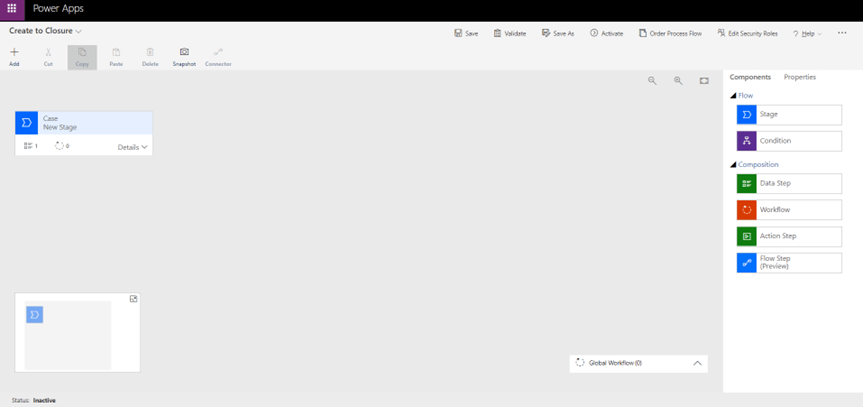Open the Power Apps app launcher waffle

[11, 9]
